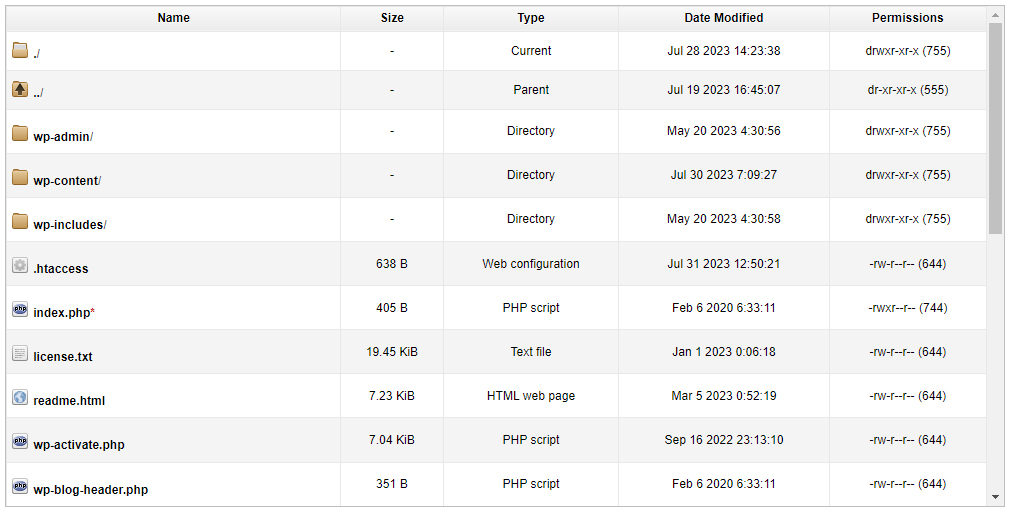This screenshot has height=511, width=1010.
Task: Click the license.txt text file icon
Action: click(x=20, y=353)
